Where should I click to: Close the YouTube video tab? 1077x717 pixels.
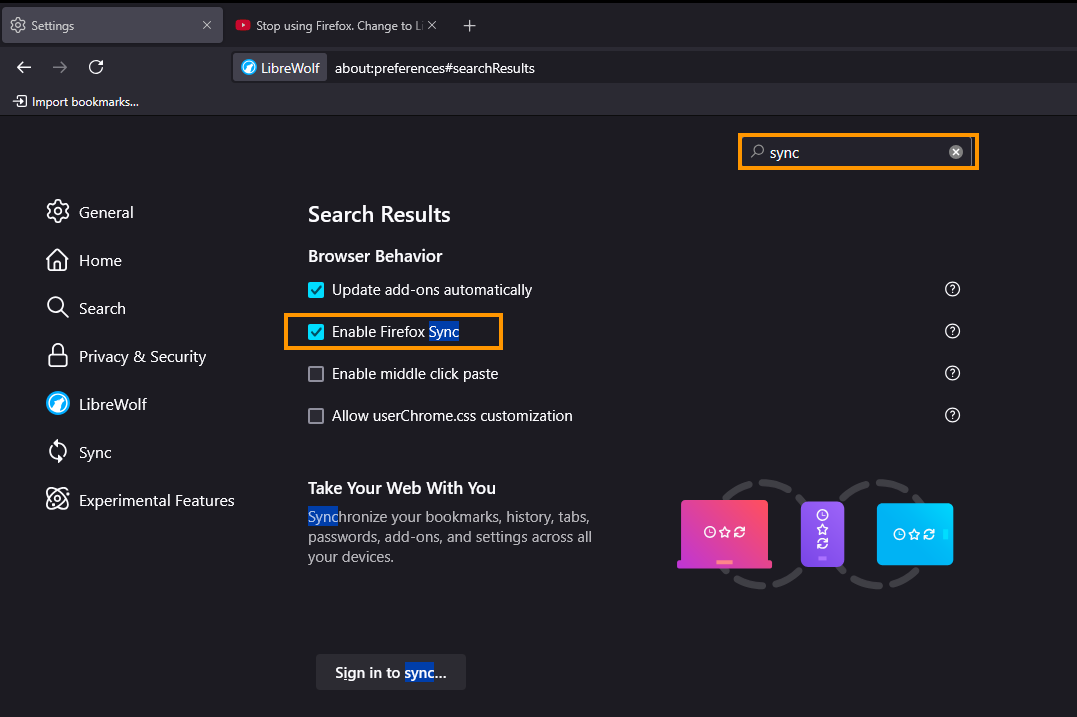pyautogui.click(x=432, y=25)
